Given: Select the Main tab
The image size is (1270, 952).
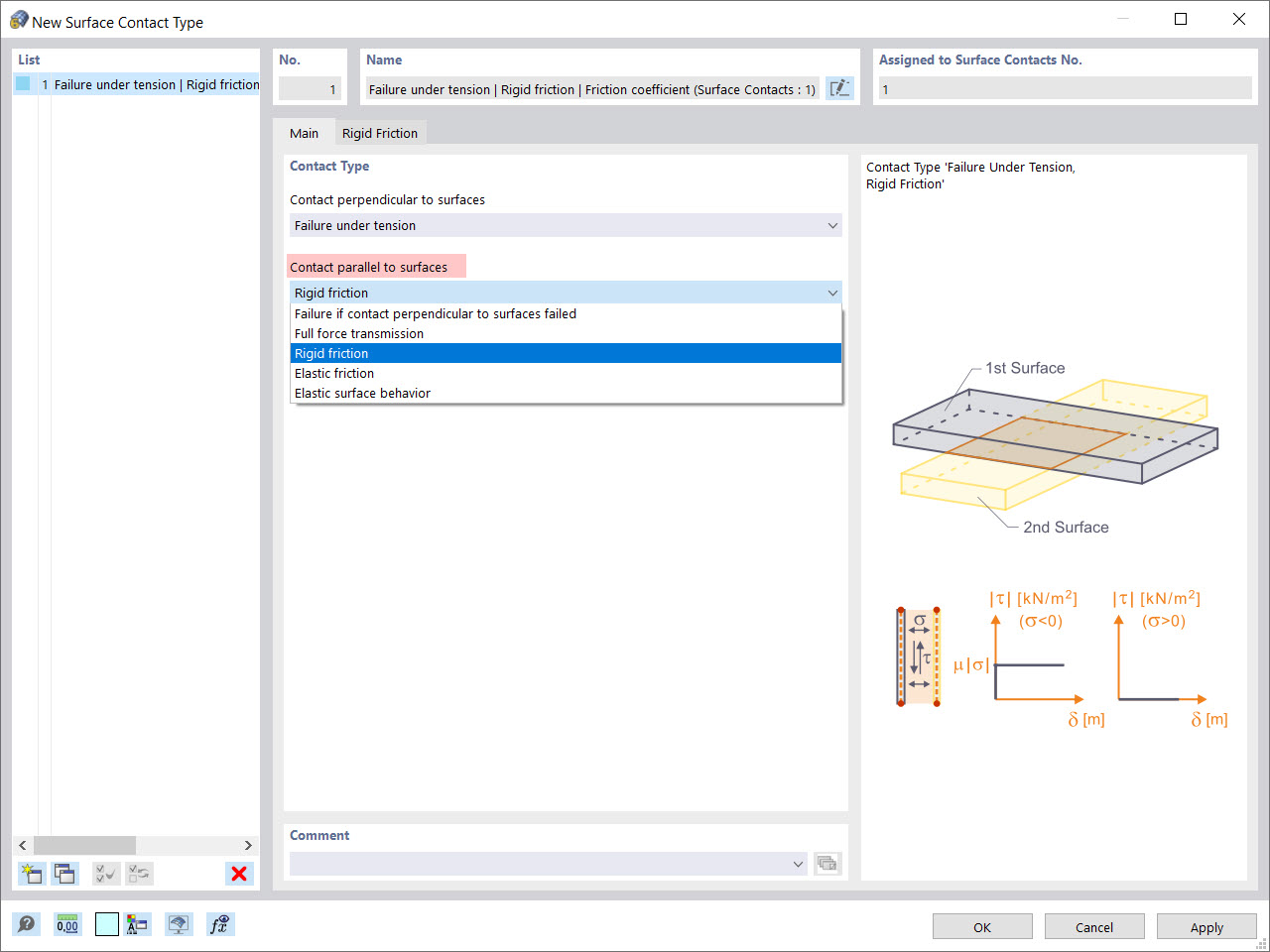Looking at the screenshot, I should pyautogui.click(x=304, y=132).
